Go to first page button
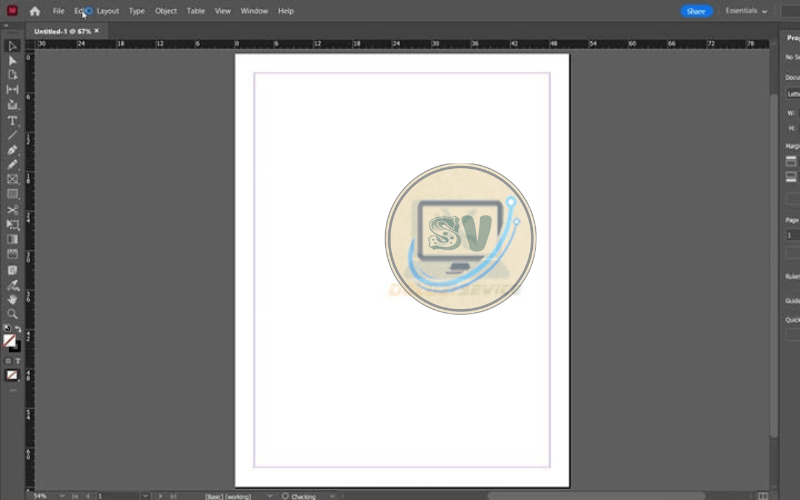 click(75, 495)
